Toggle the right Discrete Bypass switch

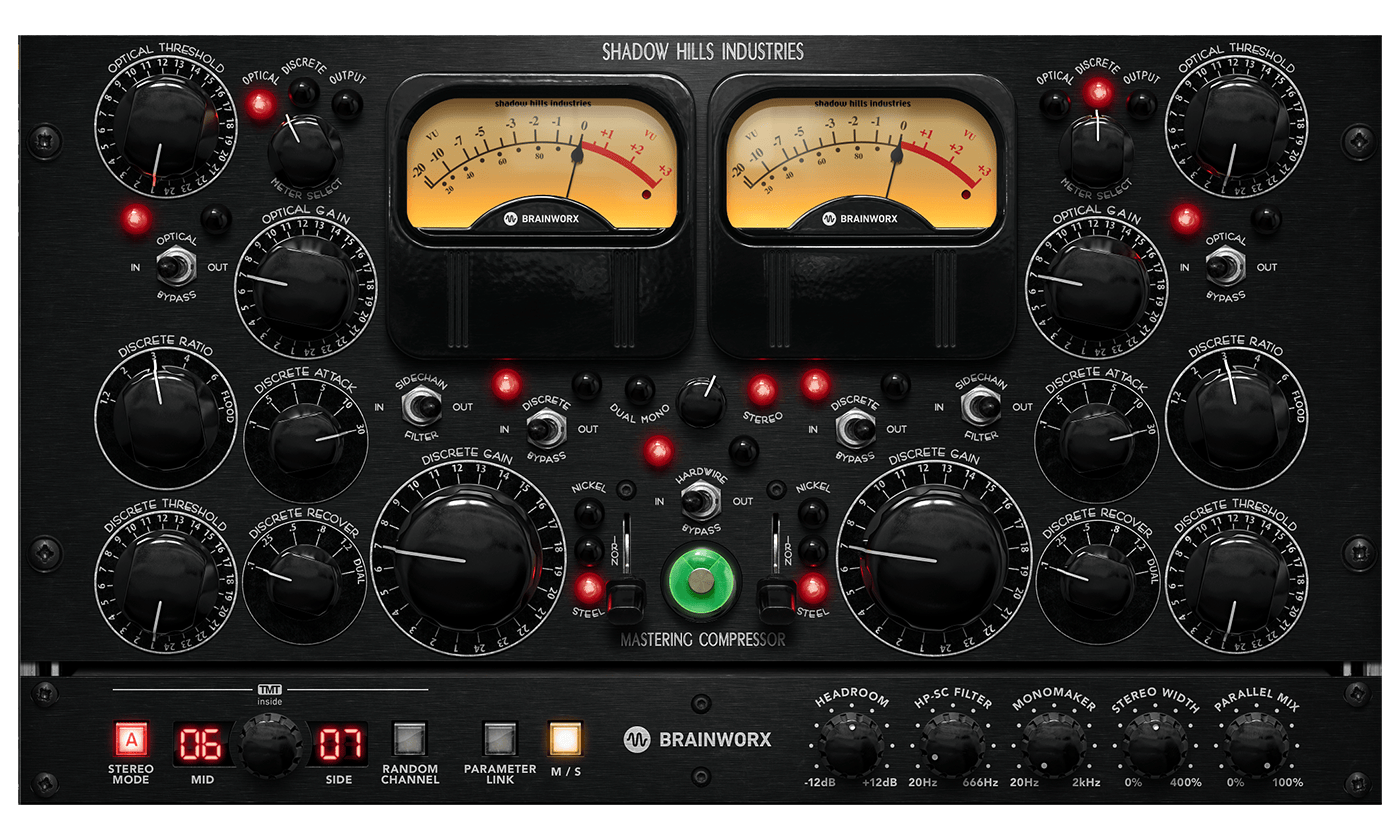pos(854,427)
